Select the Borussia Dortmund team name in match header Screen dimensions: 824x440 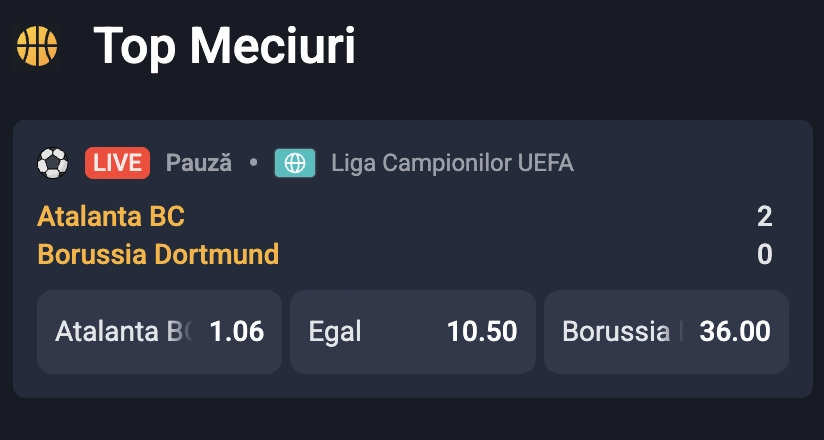point(158,254)
